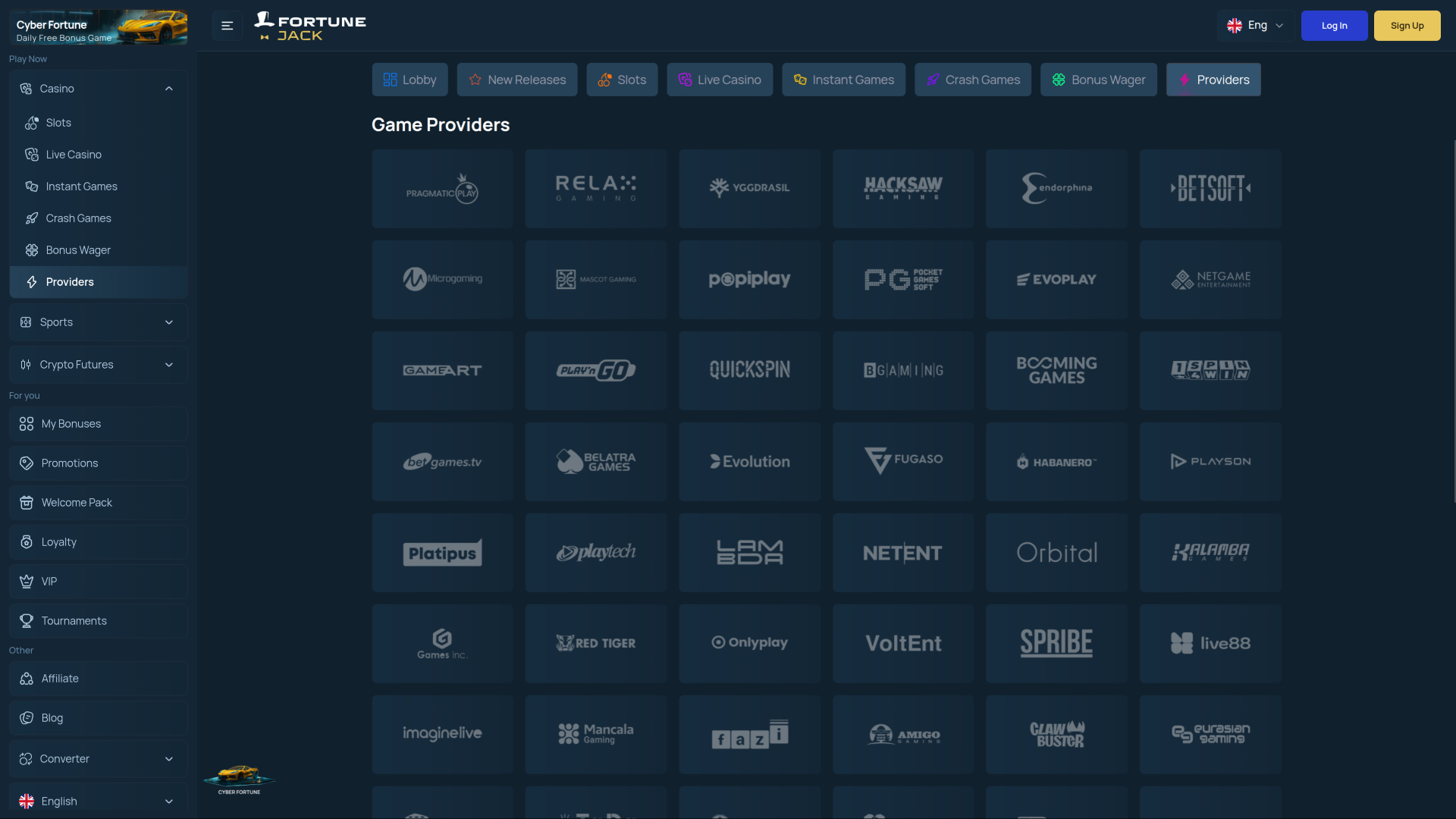Collapse the Casino sidebar section
Image resolution: width=1456 pixels, height=819 pixels.
pos(169,89)
